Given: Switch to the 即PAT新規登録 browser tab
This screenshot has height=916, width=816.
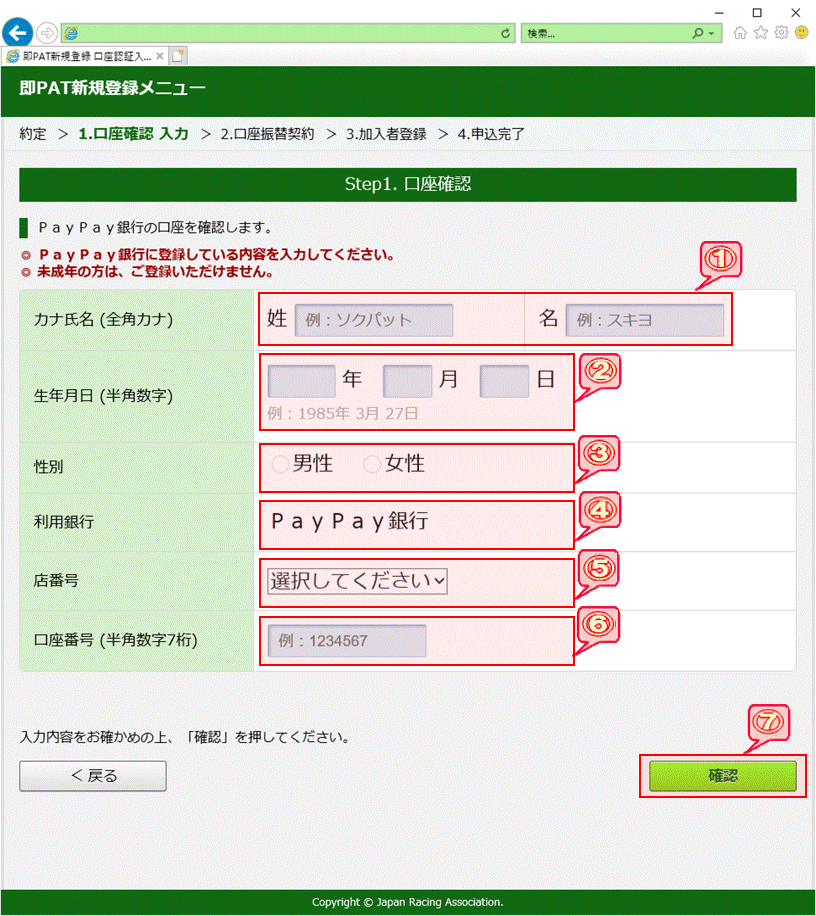Looking at the screenshot, I should click(x=85, y=56).
